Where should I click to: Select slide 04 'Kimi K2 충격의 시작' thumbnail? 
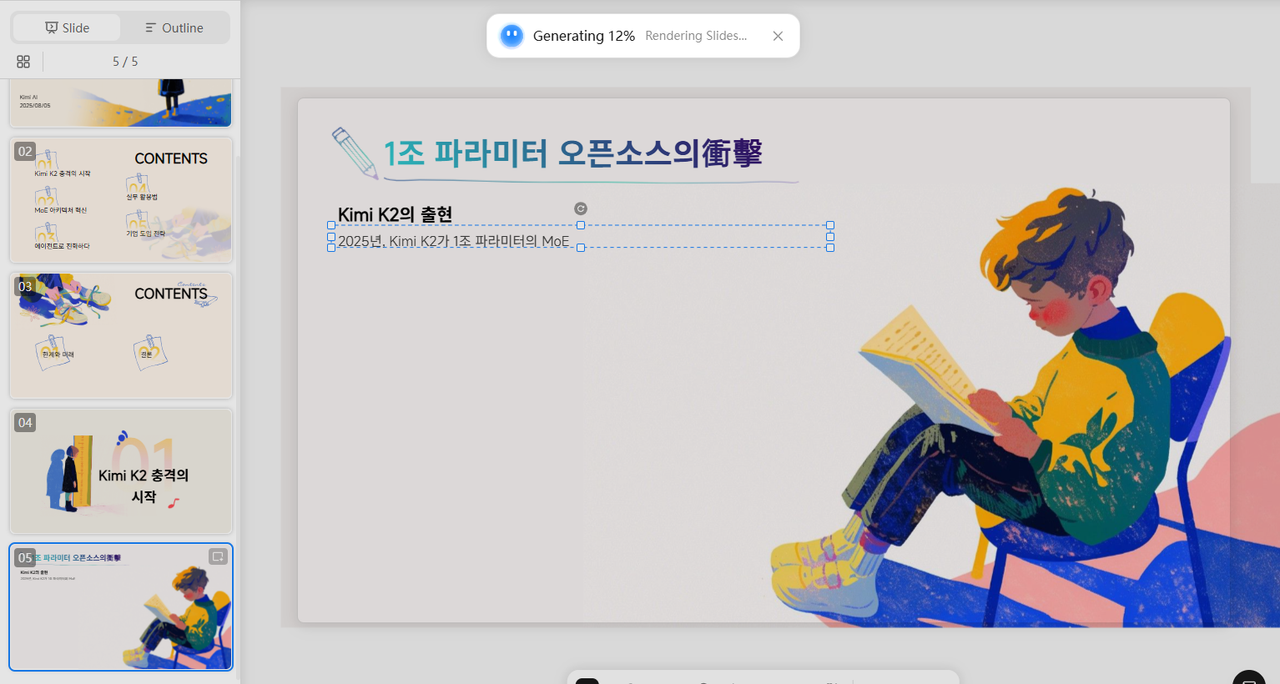pos(120,471)
